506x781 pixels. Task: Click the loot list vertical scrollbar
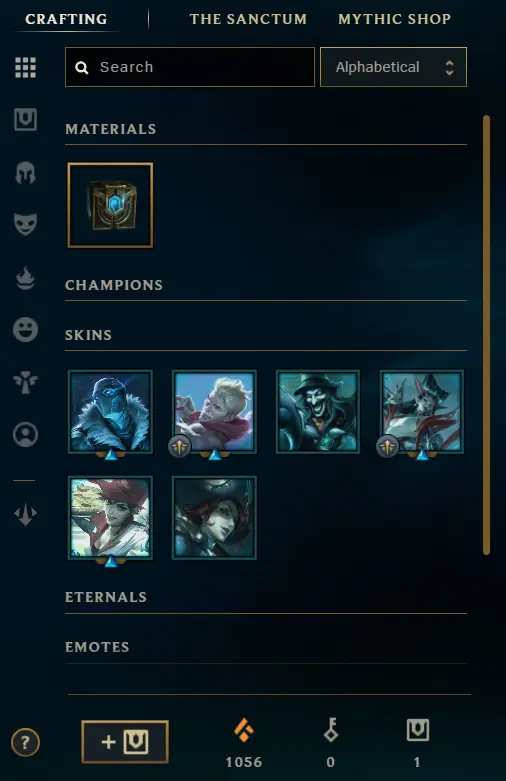(x=487, y=335)
